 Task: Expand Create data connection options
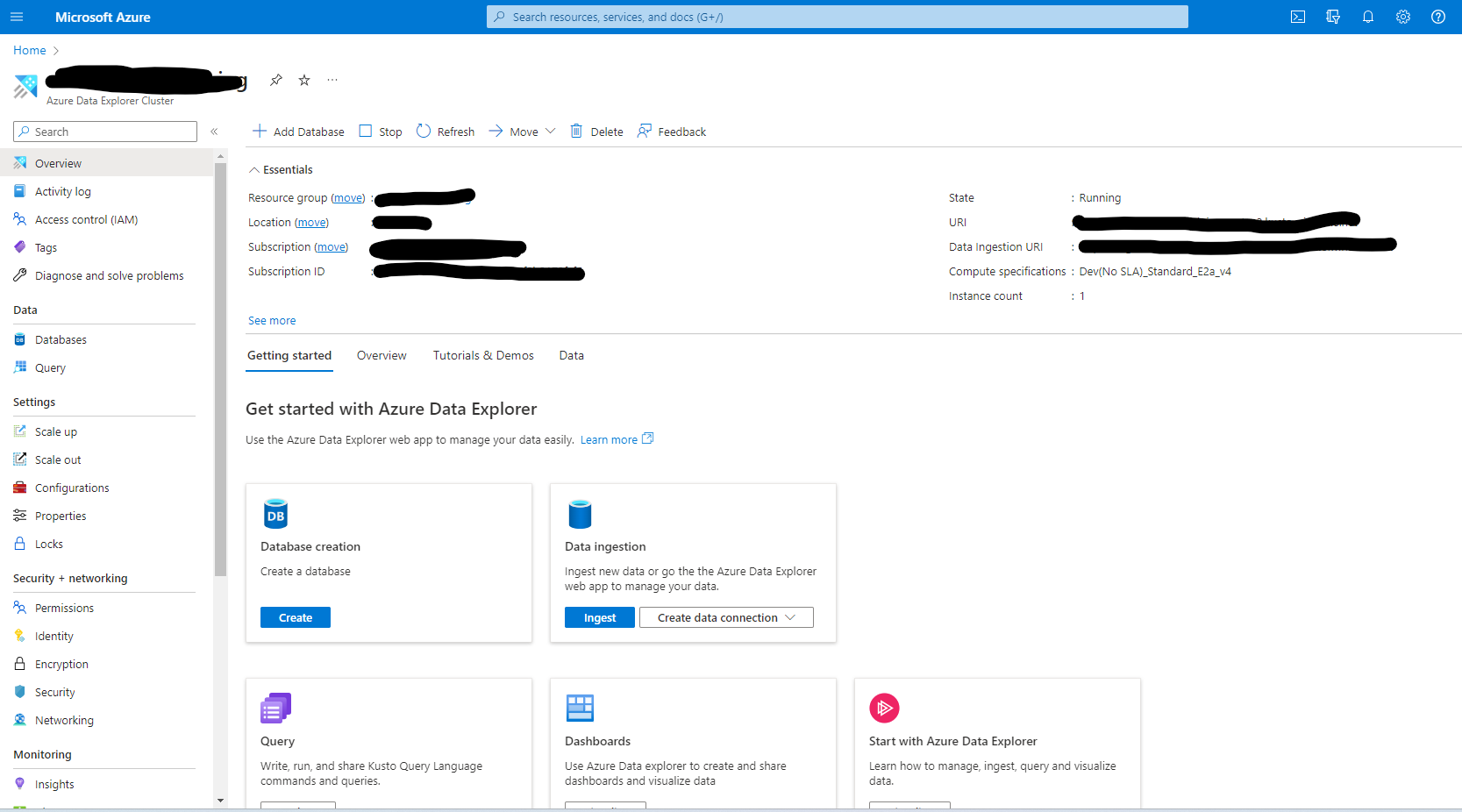coord(725,617)
